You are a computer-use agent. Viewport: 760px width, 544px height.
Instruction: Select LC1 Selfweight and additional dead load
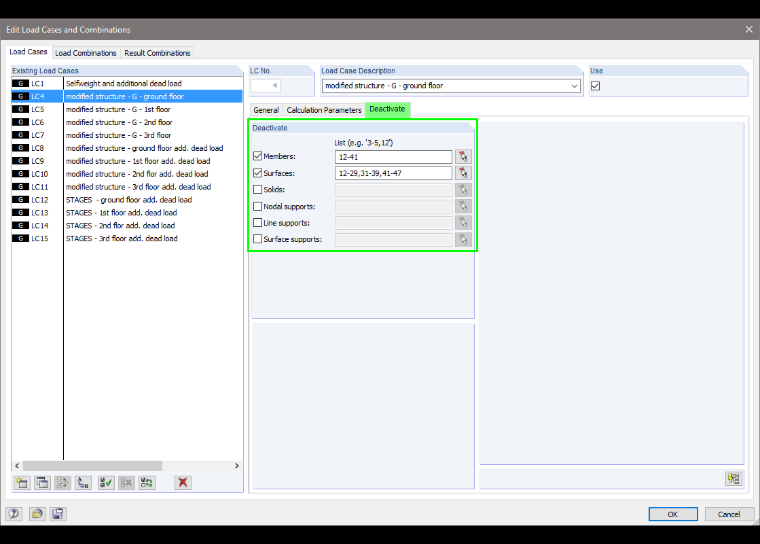click(127, 83)
